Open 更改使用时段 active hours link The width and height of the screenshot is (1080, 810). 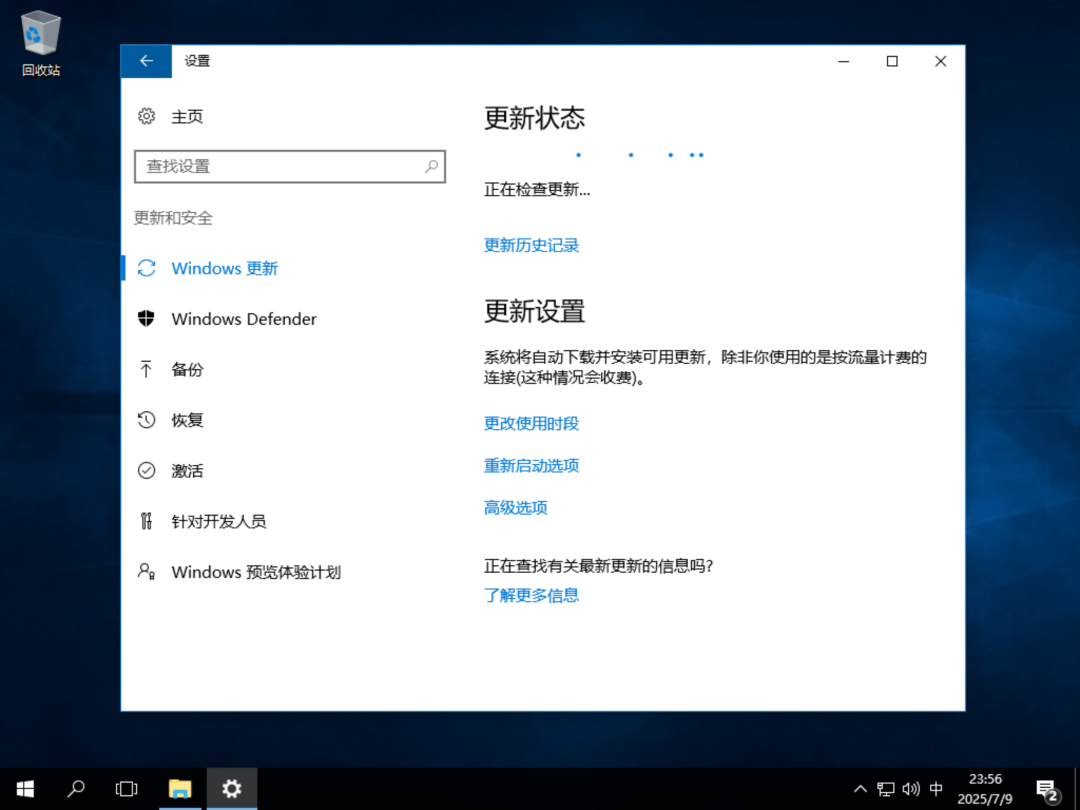click(x=531, y=423)
